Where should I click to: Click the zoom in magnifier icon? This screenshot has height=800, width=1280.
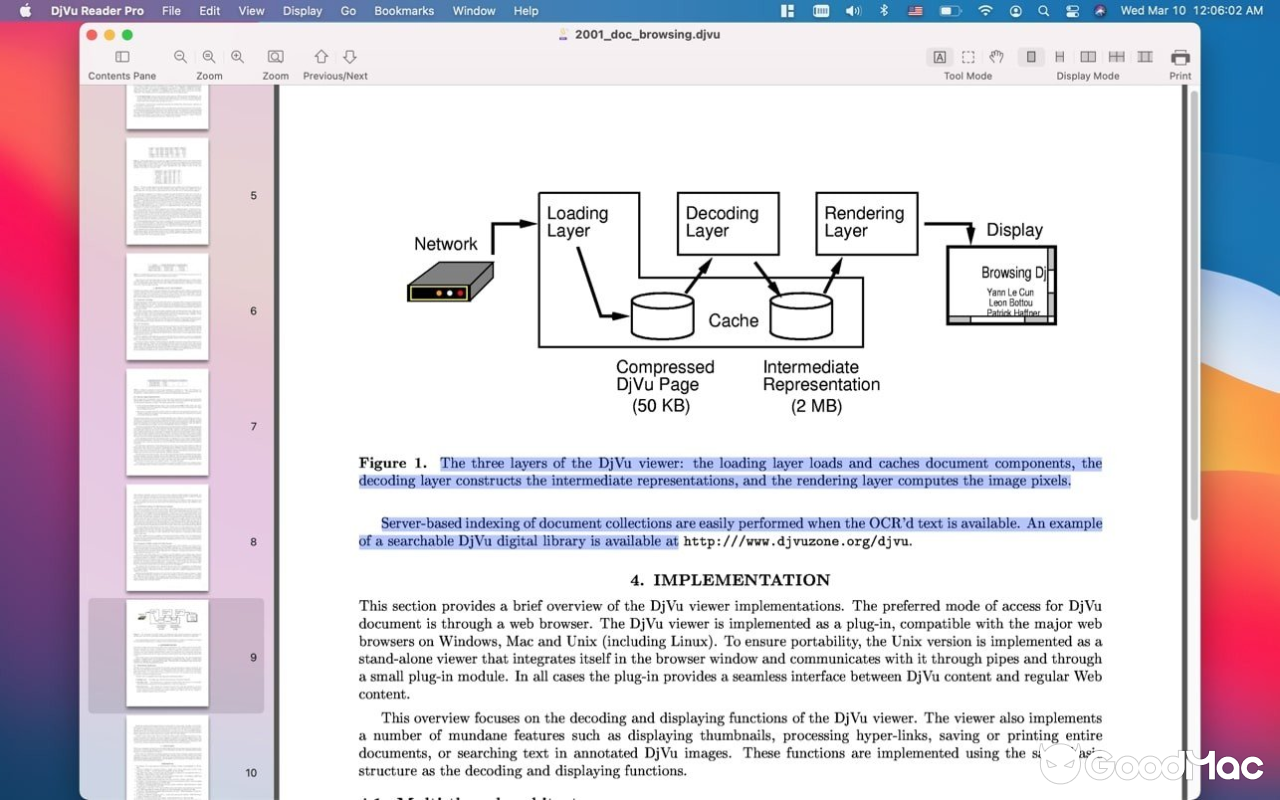tap(237, 57)
